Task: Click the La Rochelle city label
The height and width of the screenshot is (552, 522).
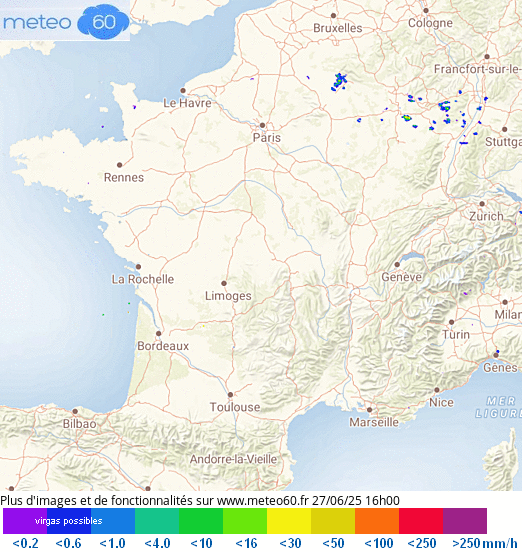Action: (143, 279)
